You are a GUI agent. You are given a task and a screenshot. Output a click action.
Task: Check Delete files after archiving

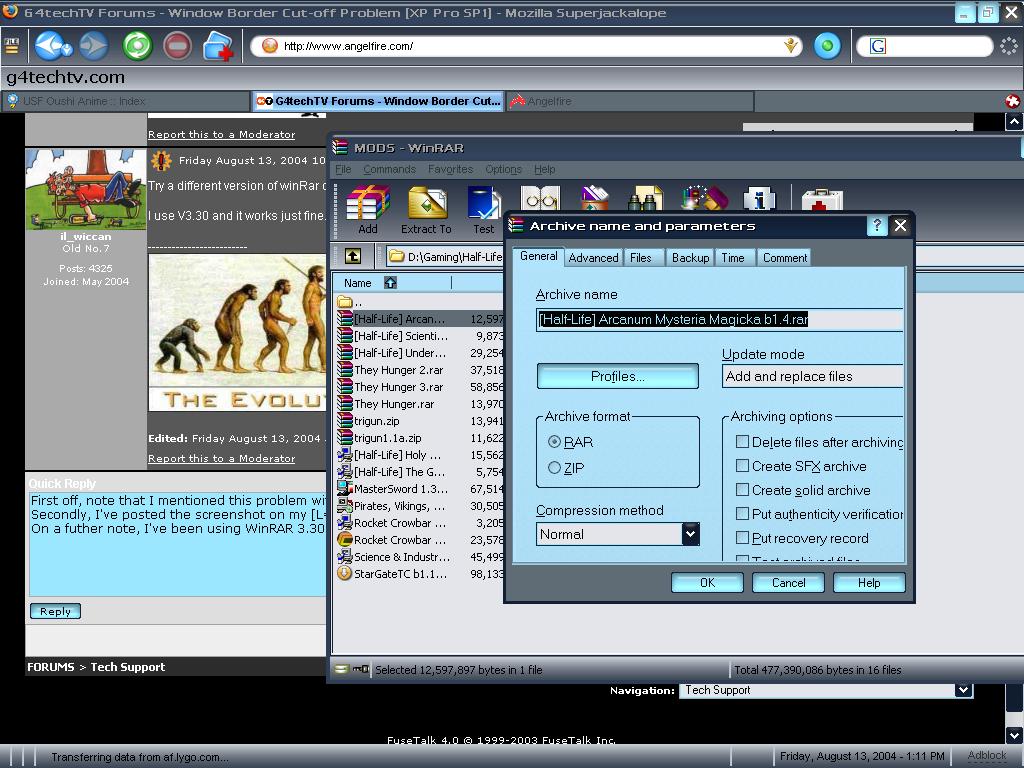pyautogui.click(x=742, y=442)
